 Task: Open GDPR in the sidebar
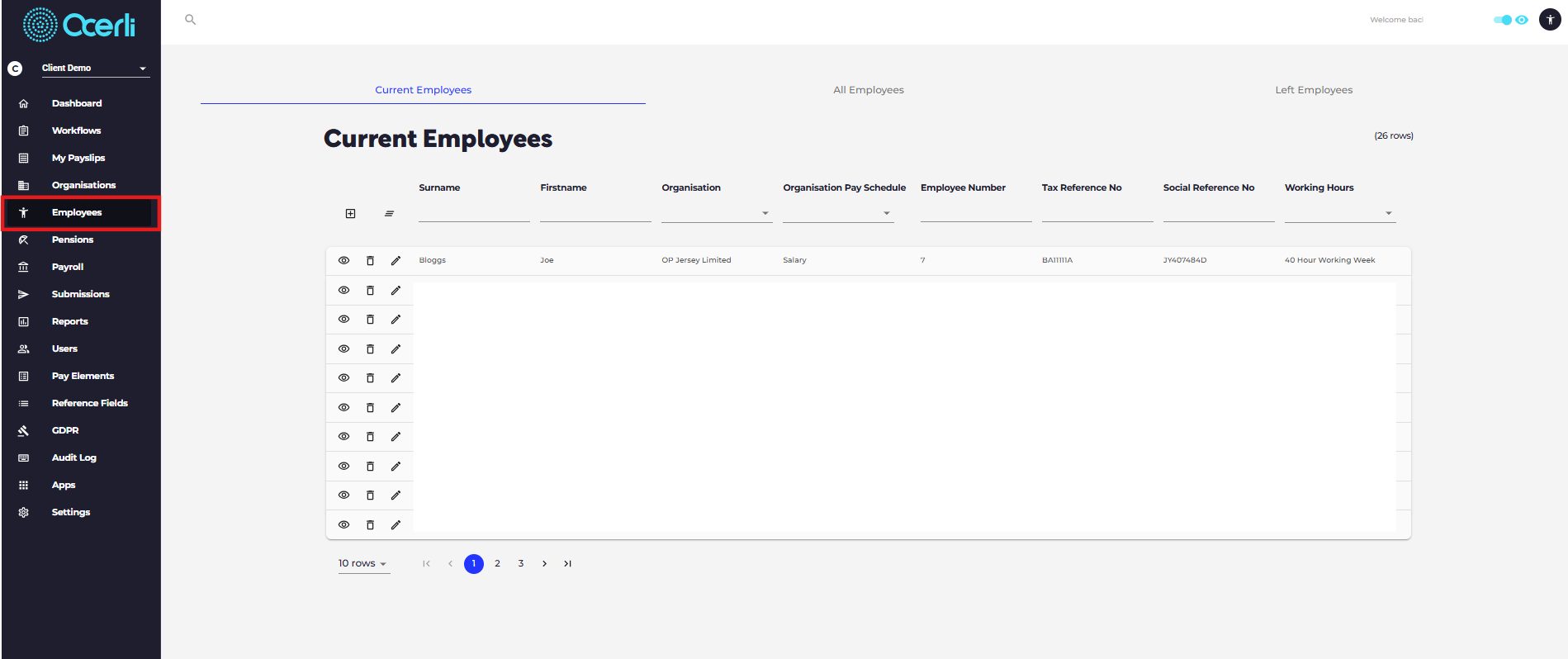(x=65, y=430)
